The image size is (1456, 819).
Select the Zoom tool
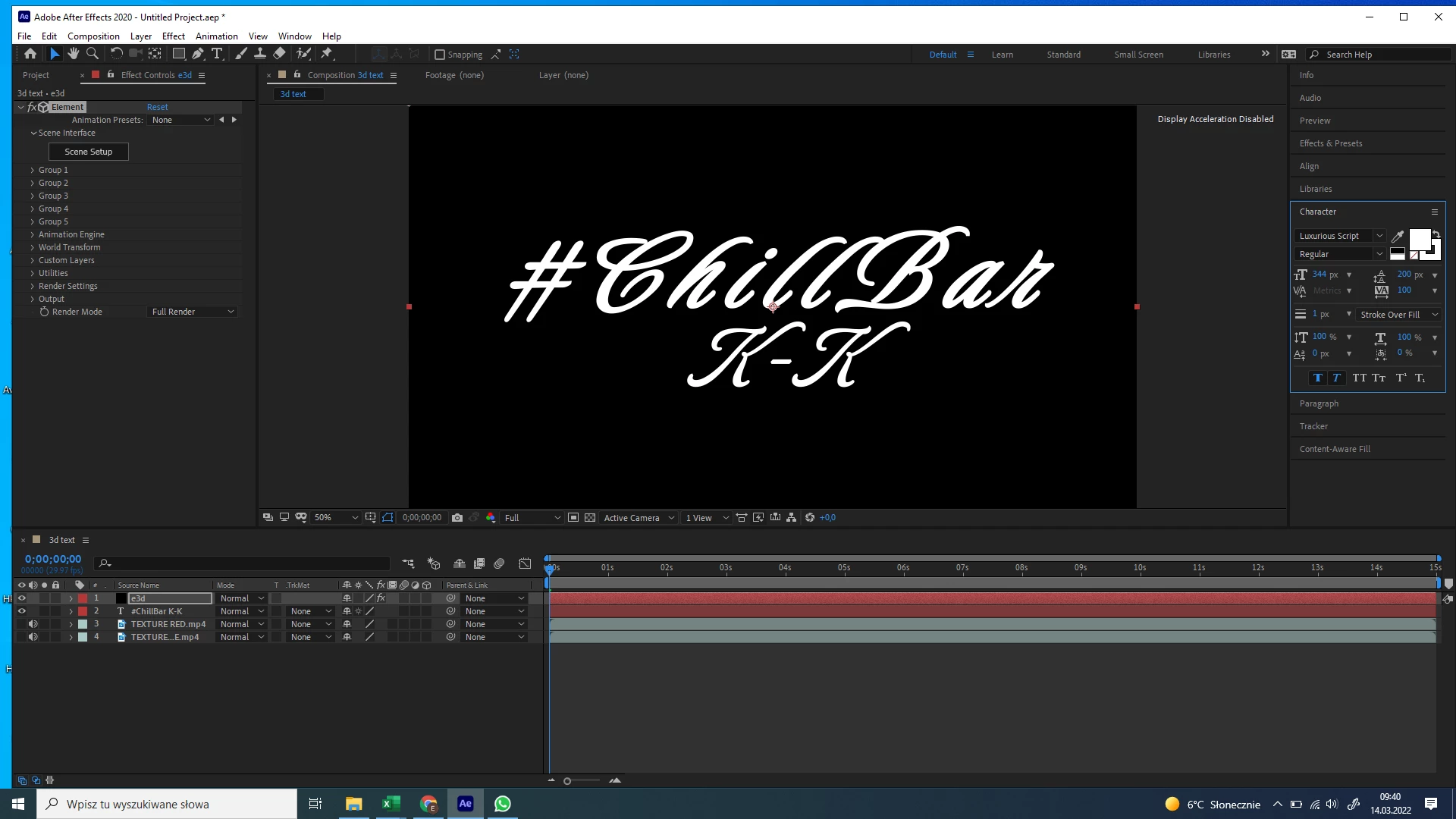click(93, 54)
